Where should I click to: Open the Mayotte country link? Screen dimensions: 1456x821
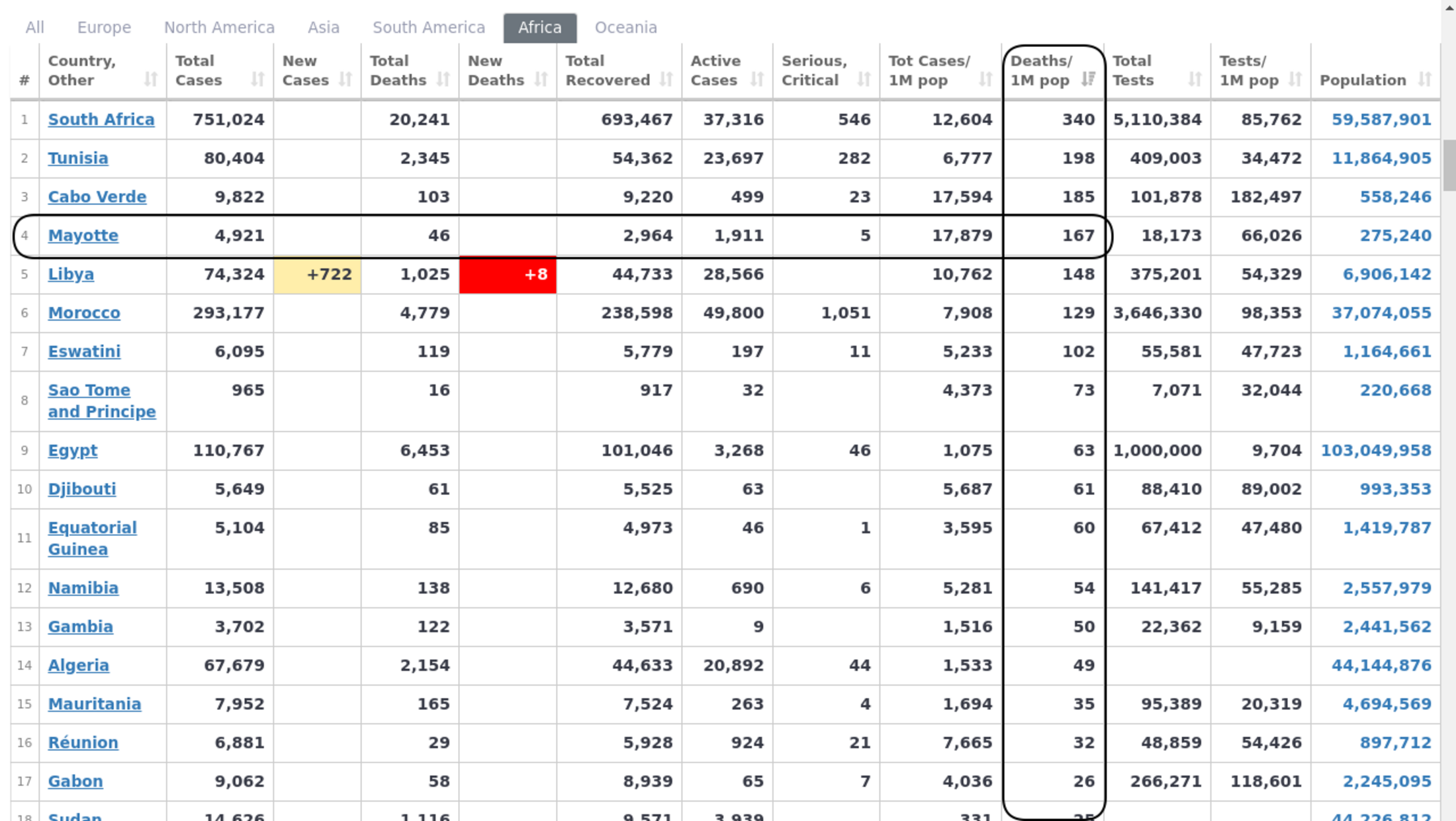click(83, 236)
